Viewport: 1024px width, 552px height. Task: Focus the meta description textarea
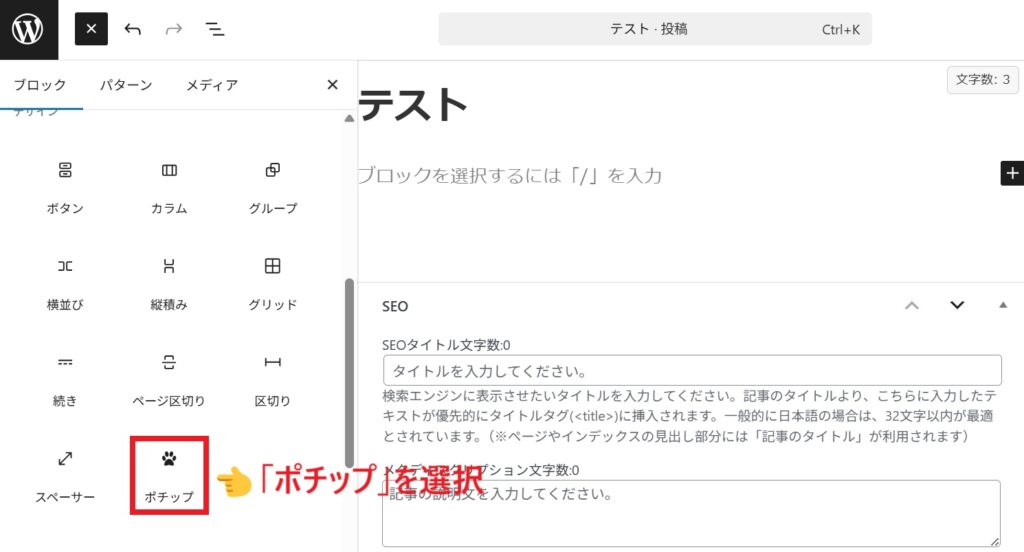691,513
